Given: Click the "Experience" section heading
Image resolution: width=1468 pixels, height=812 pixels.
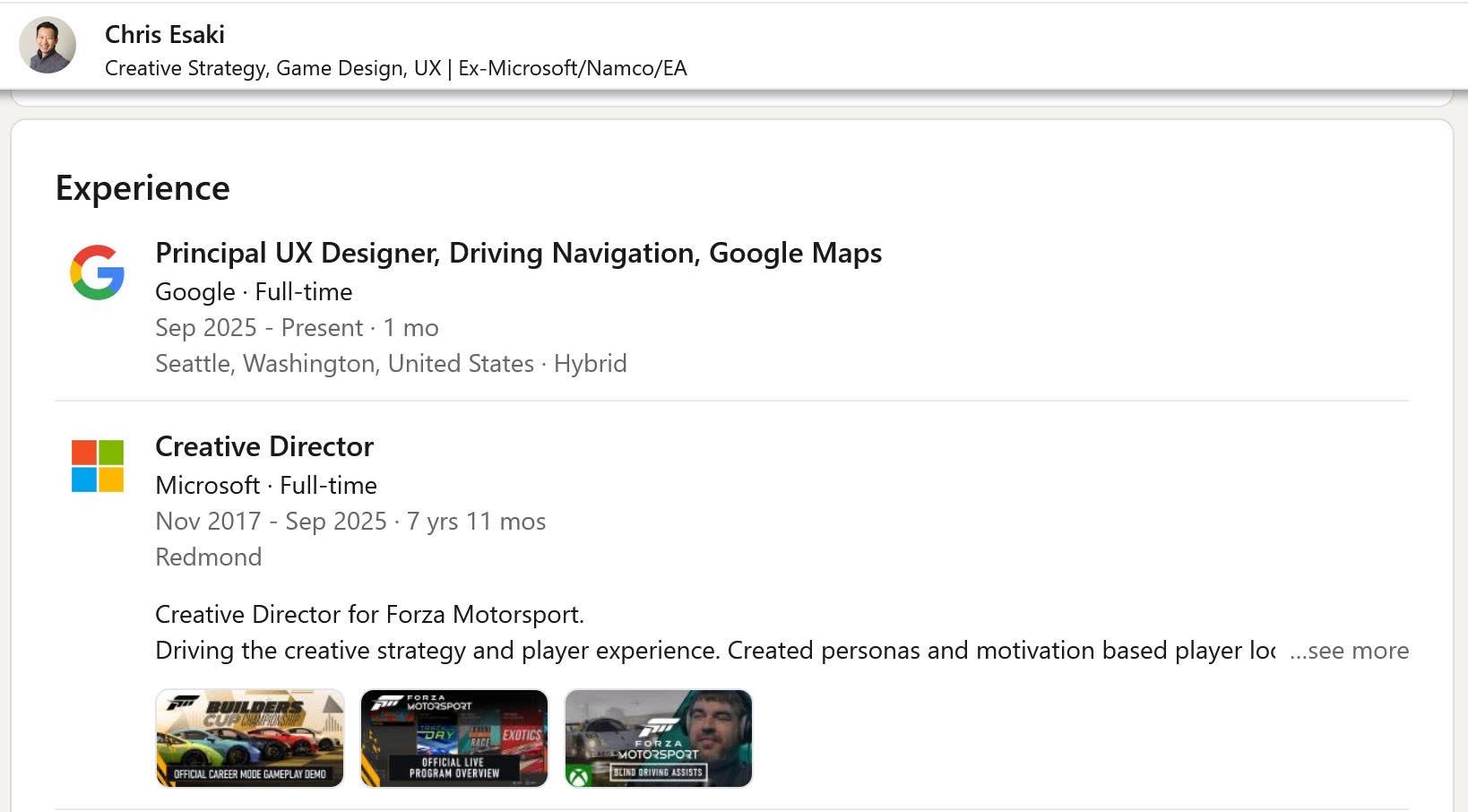Looking at the screenshot, I should [x=142, y=188].
